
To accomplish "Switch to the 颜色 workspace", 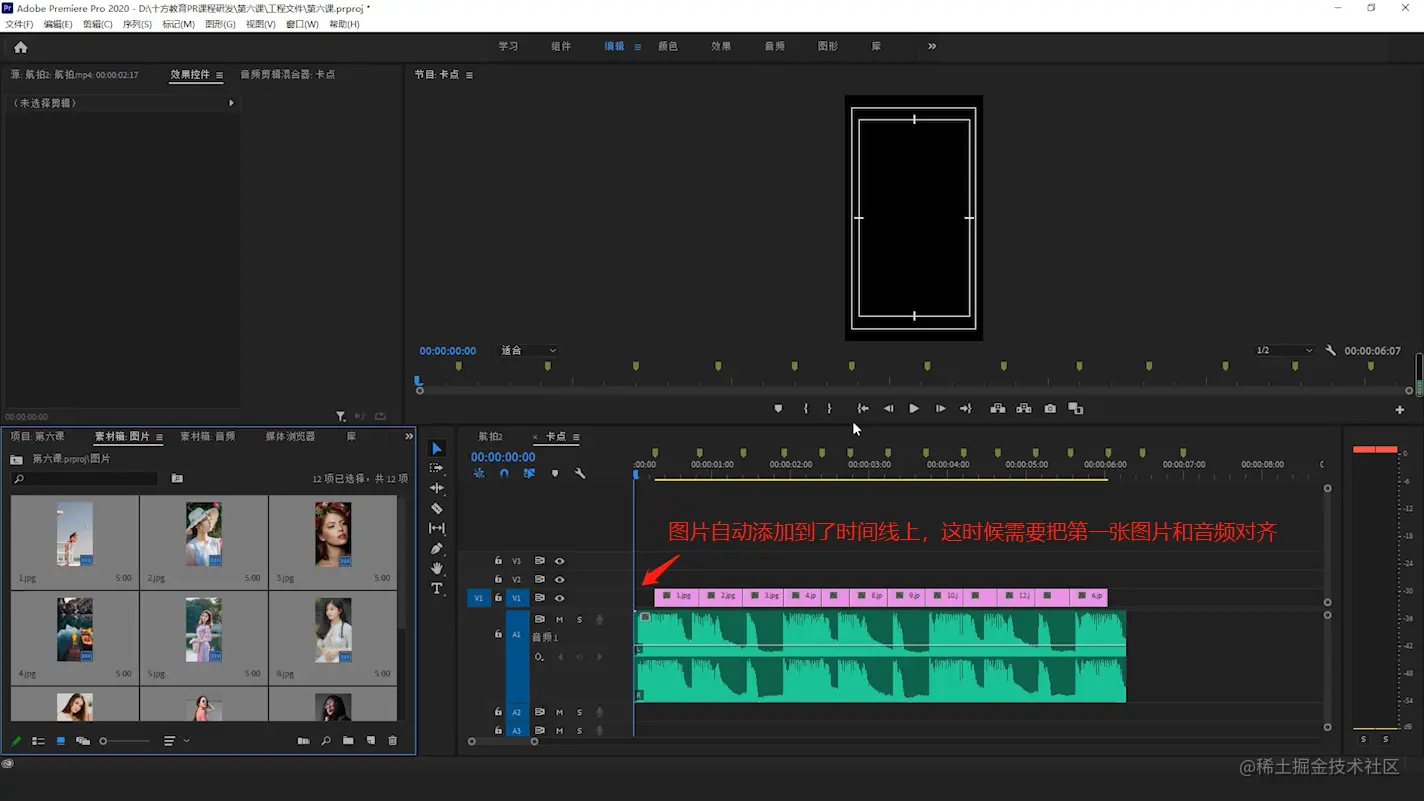I will [x=668, y=46].
